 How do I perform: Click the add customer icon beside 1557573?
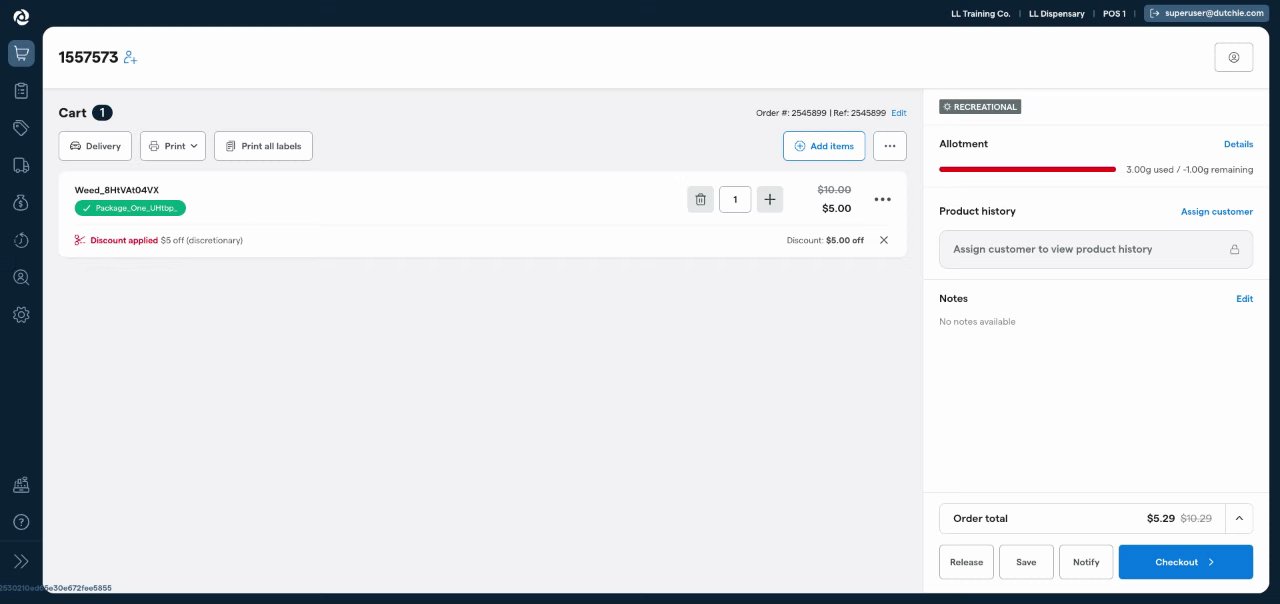[130, 58]
